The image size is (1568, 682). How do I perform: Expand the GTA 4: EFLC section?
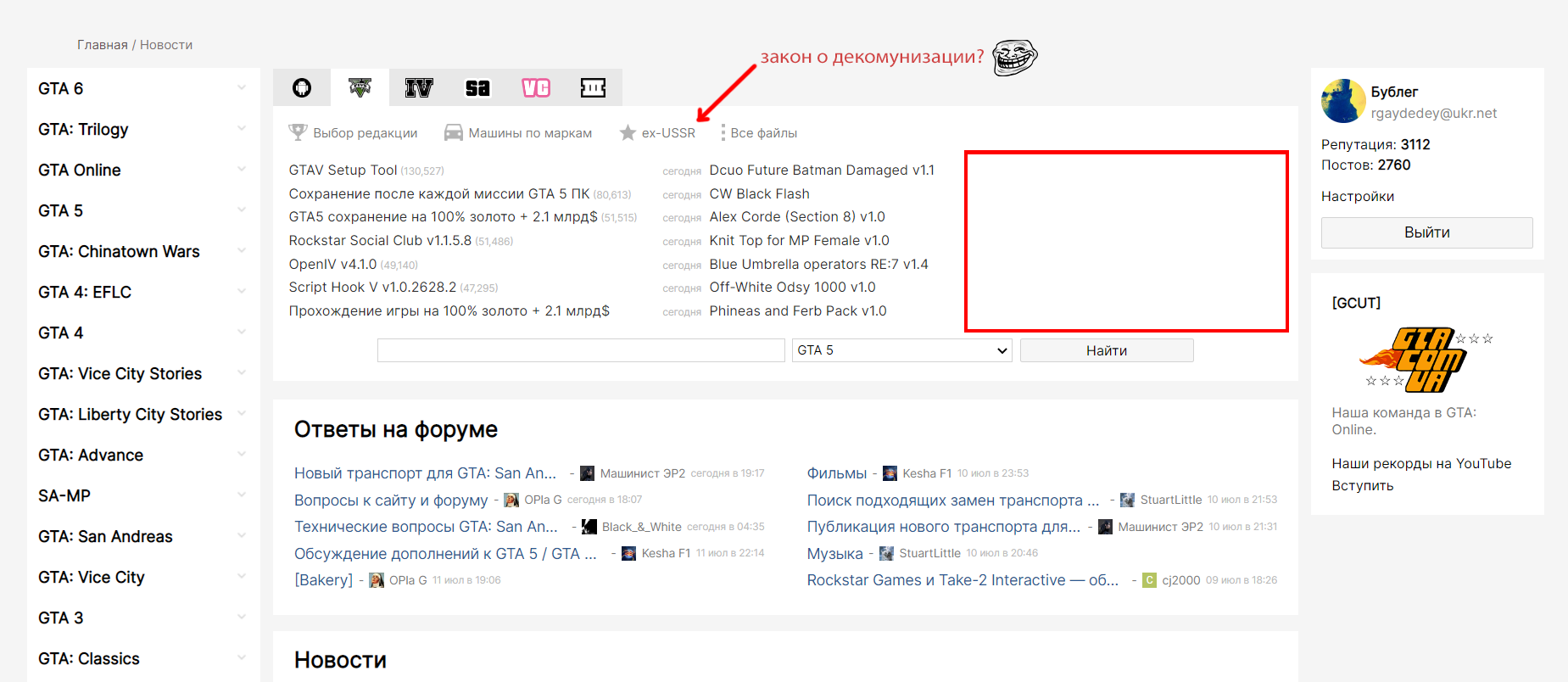[x=242, y=292]
